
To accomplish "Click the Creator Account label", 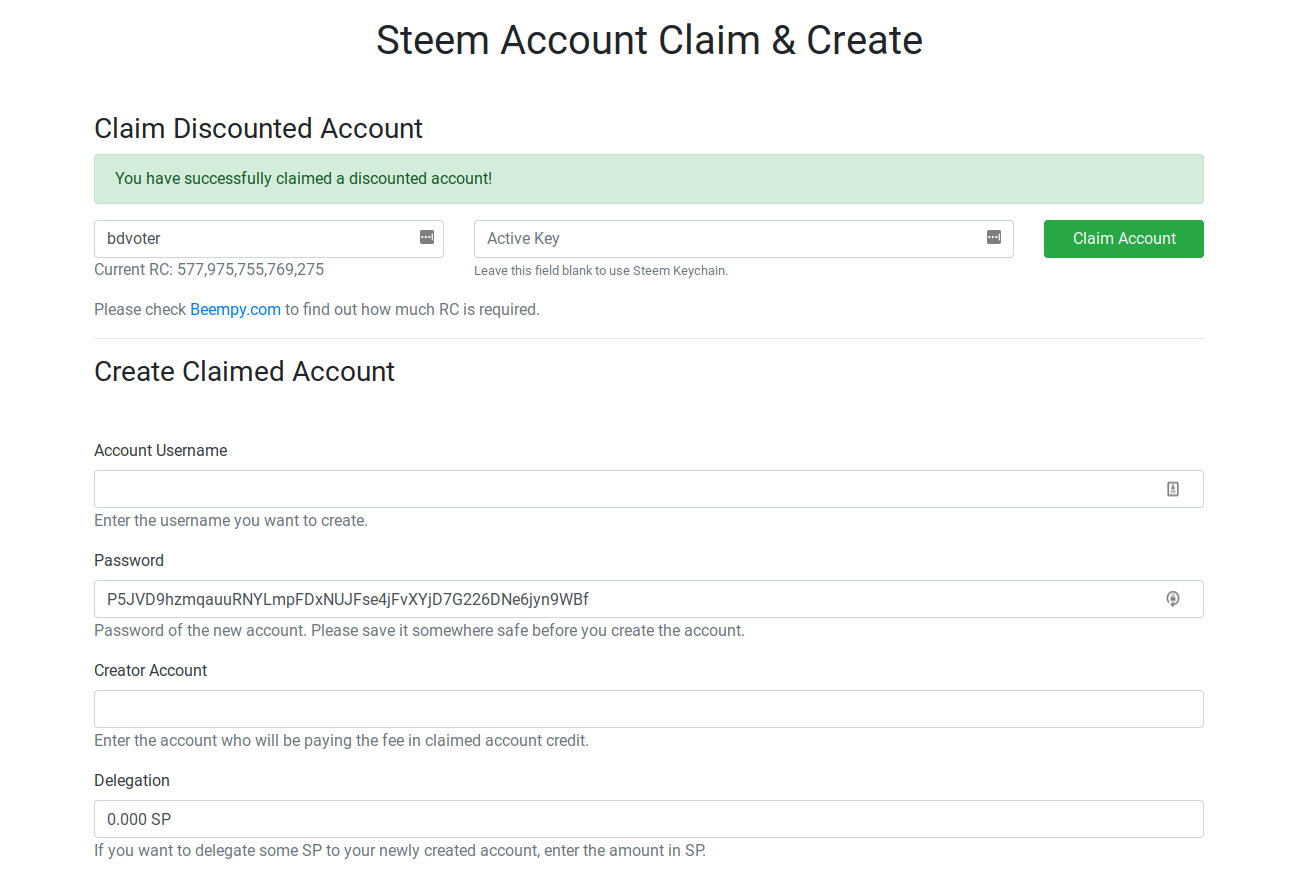I will pos(150,671).
